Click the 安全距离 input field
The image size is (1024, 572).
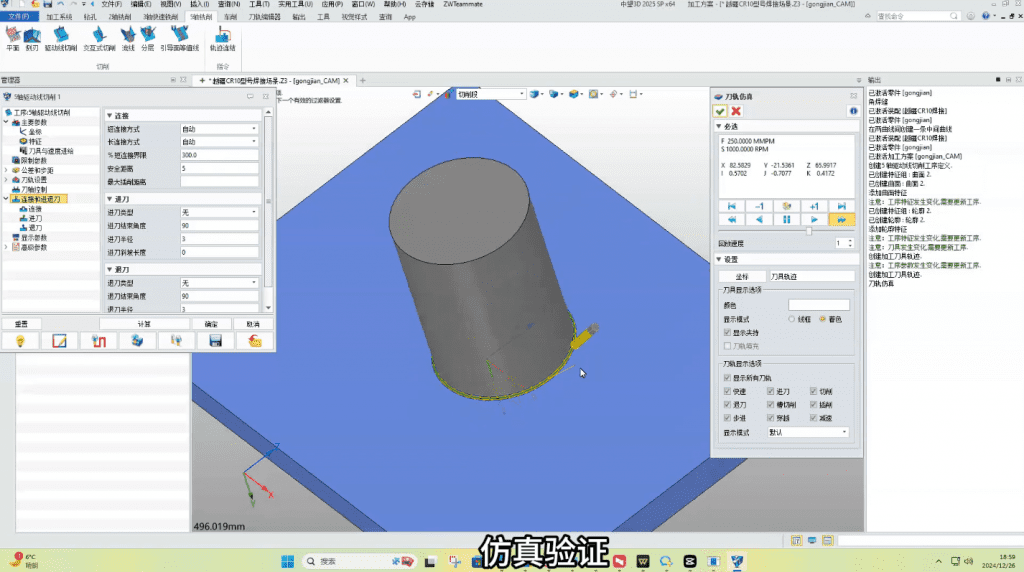pyautogui.click(x=220, y=168)
